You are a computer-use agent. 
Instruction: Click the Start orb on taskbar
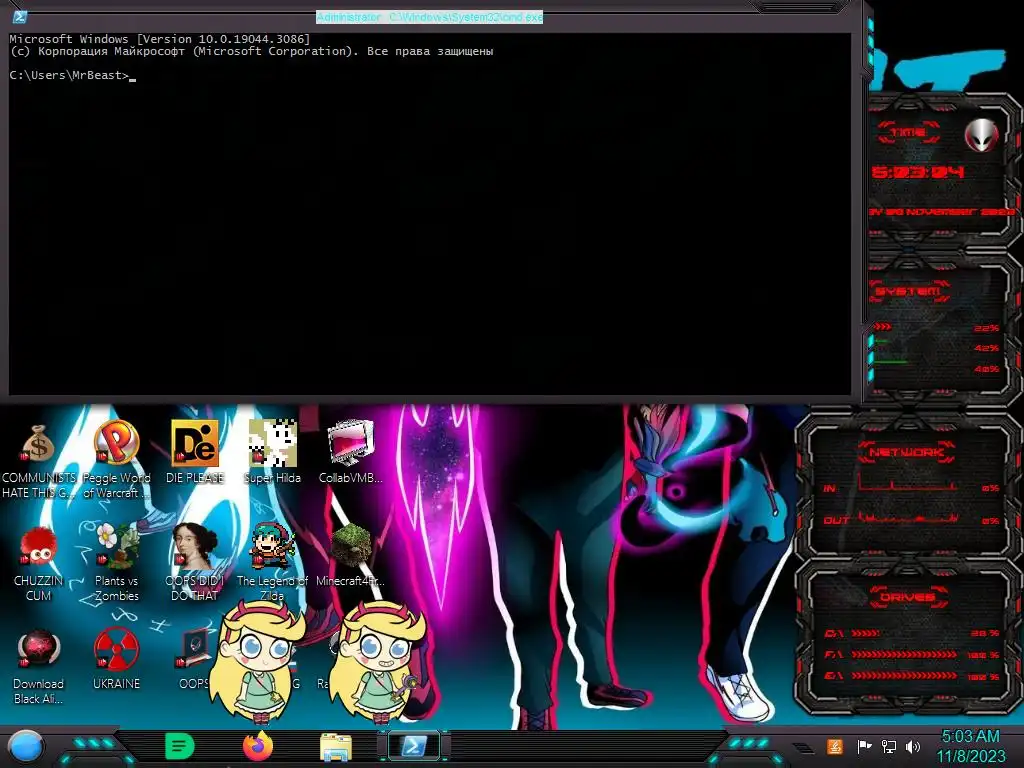25,747
